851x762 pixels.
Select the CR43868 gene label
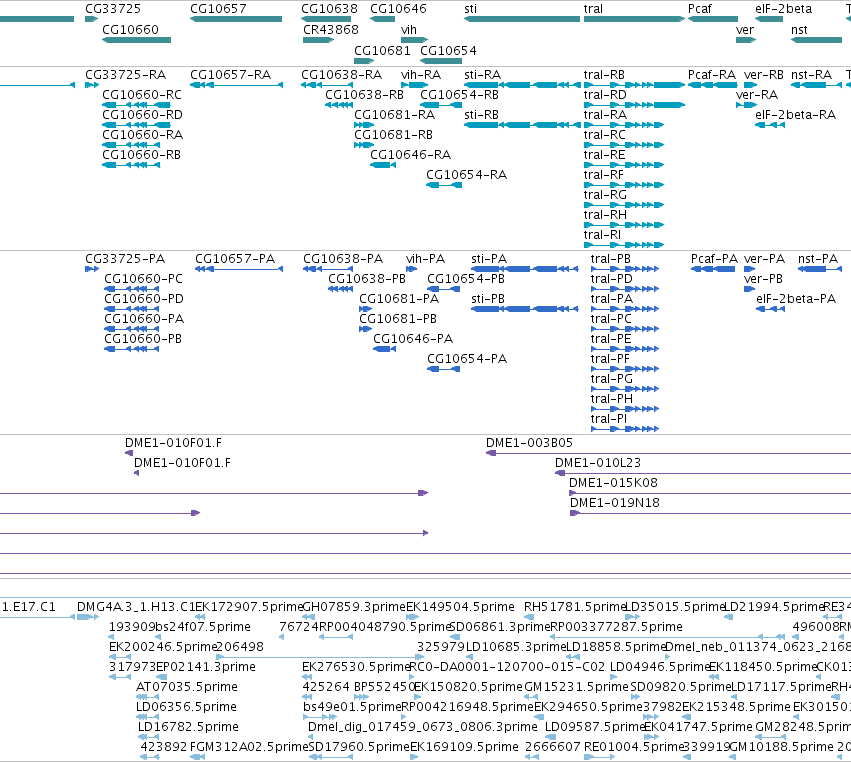[331, 29]
